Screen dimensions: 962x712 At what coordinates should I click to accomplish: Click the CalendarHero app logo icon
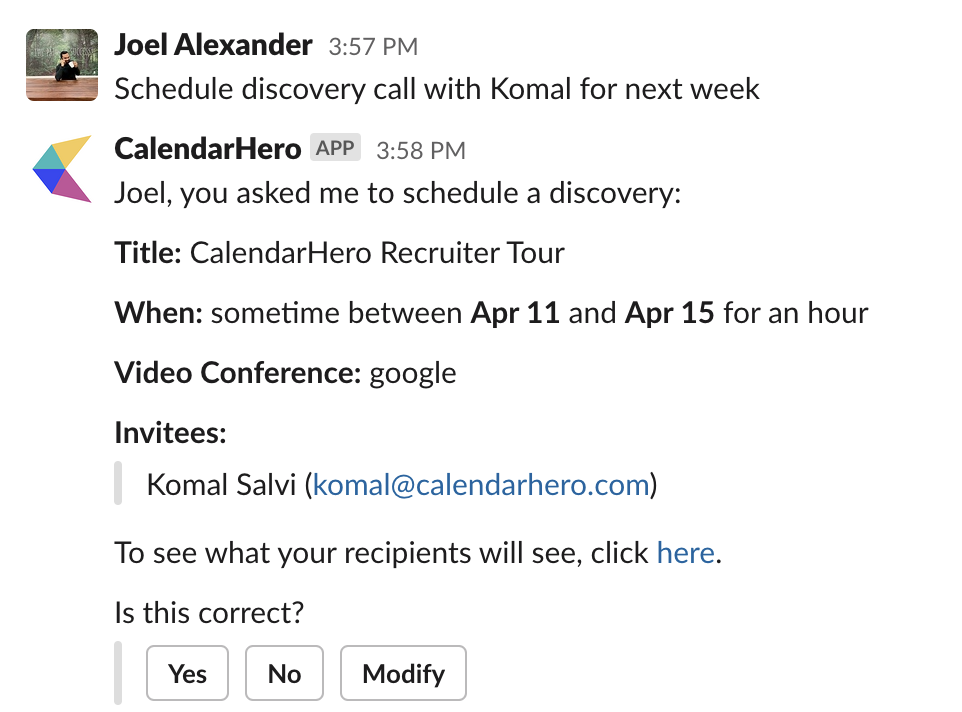(62, 169)
